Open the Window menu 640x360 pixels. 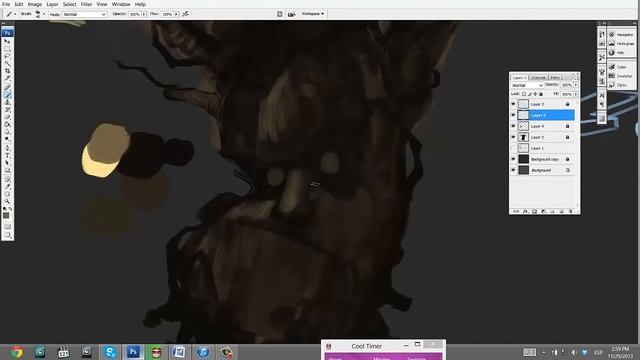[x=121, y=4]
